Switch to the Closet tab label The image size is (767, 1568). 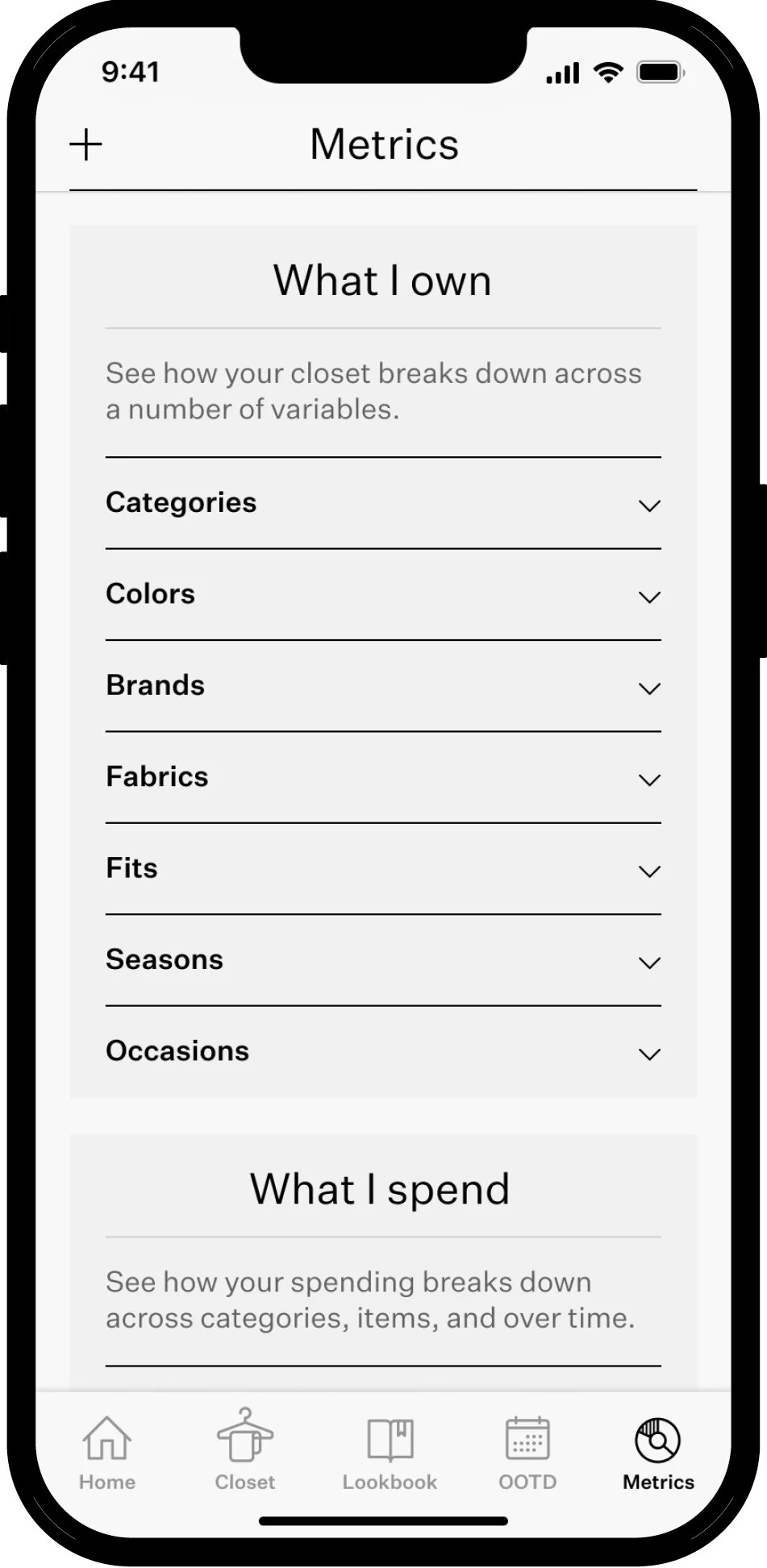tap(245, 1482)
